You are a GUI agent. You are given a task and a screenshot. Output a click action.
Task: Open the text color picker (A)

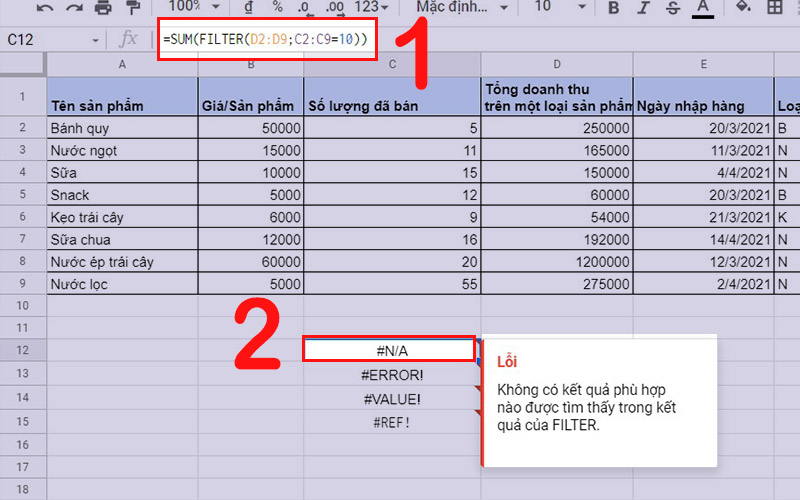(x=703, y=8)
